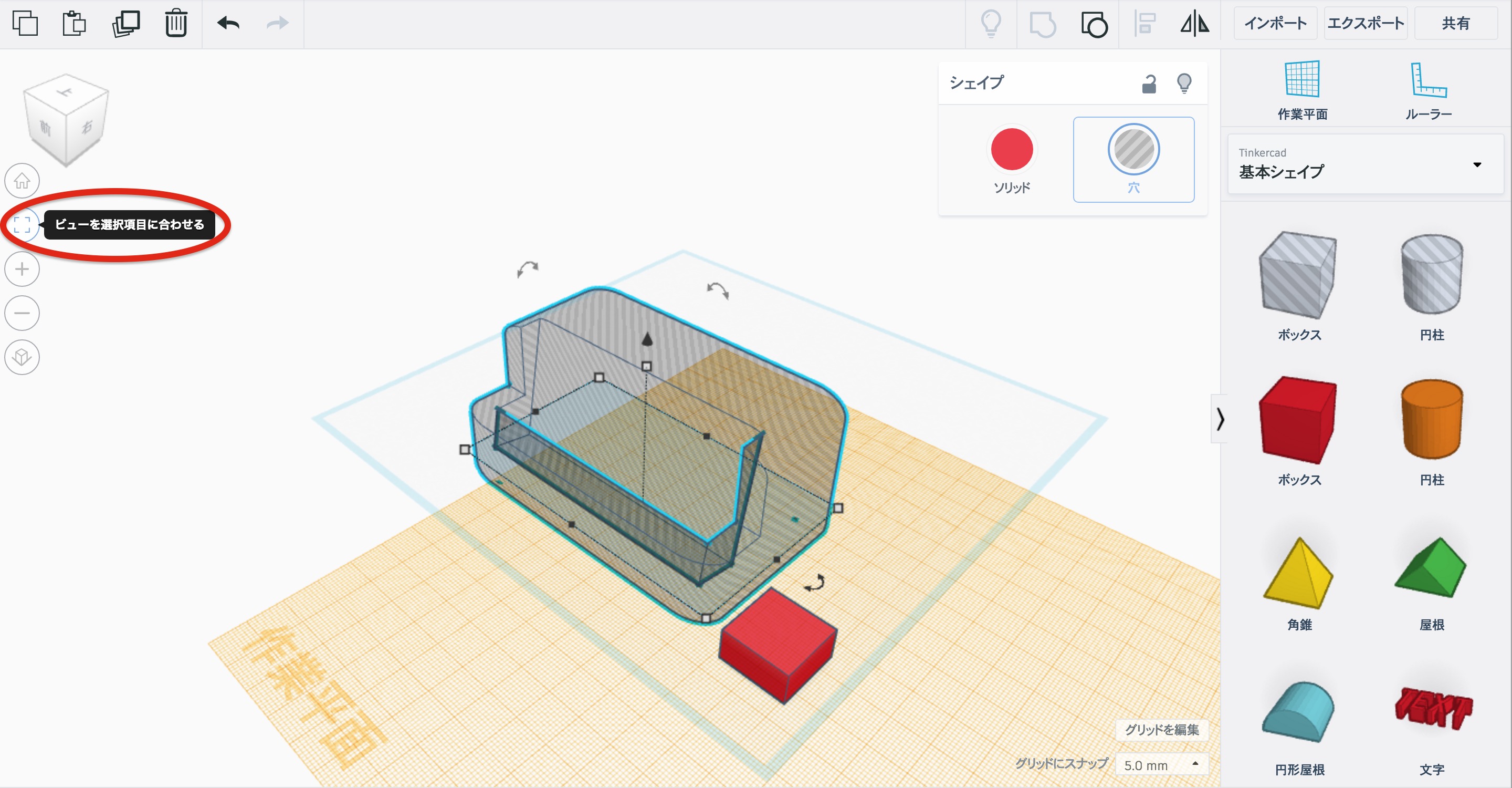This screenshot has width=1512, height=788.
Task: Undo the last action
Action: (228, 24)
